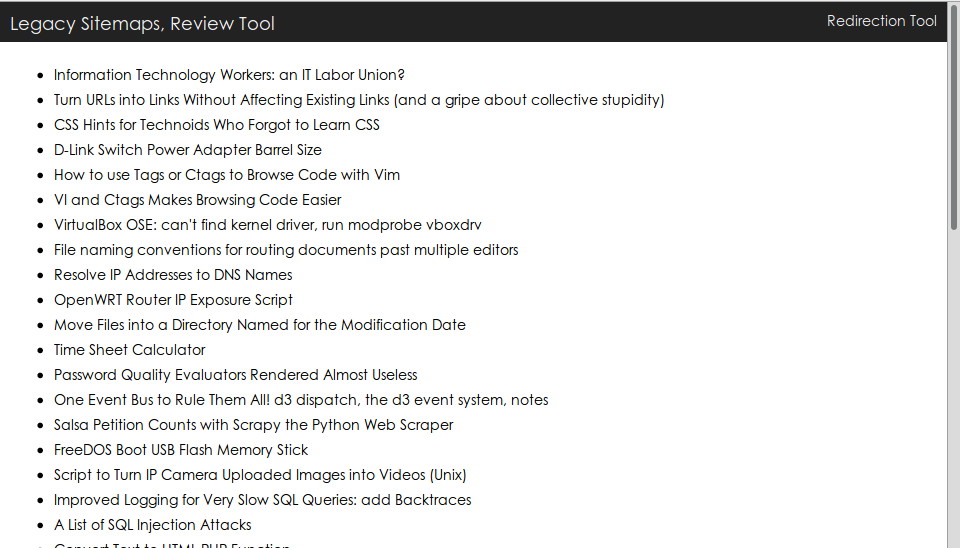The image size is (960, 548).
Task: Open D-Link Switch Power Adapter Barrel Size
Action: (x=187, y=150)
